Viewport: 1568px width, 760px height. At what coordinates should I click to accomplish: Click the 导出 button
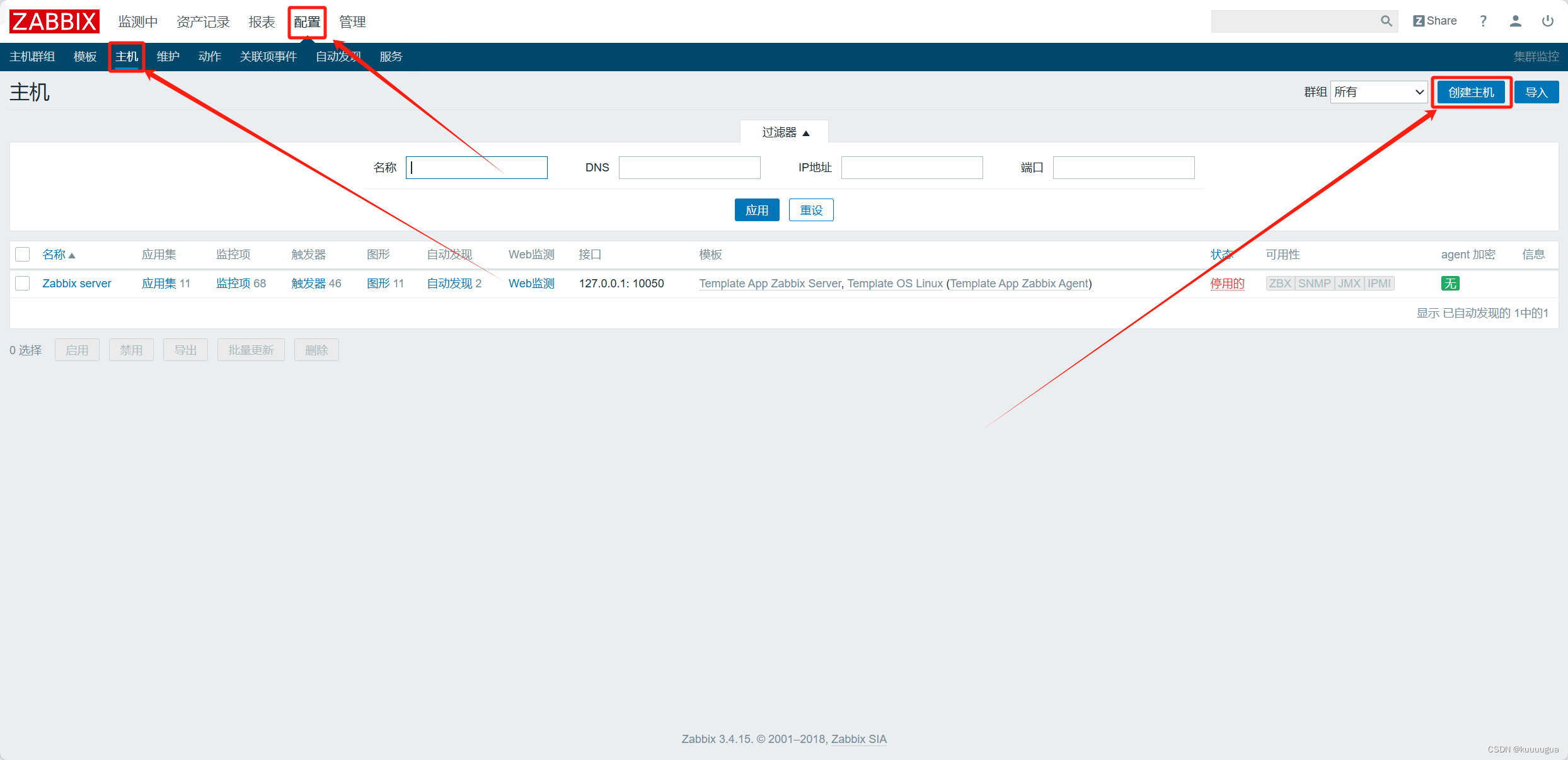click(185, 350)
